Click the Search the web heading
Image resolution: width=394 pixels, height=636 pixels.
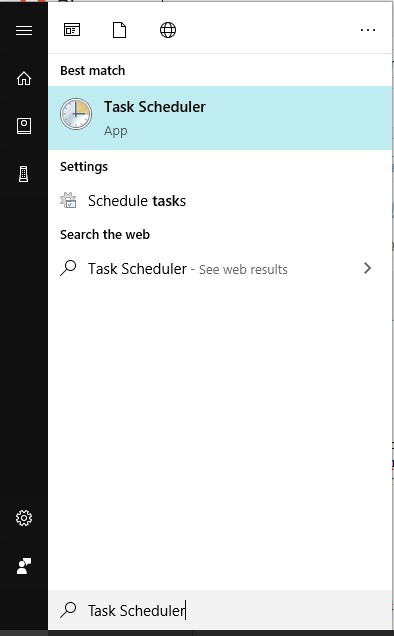pos(105,234)
